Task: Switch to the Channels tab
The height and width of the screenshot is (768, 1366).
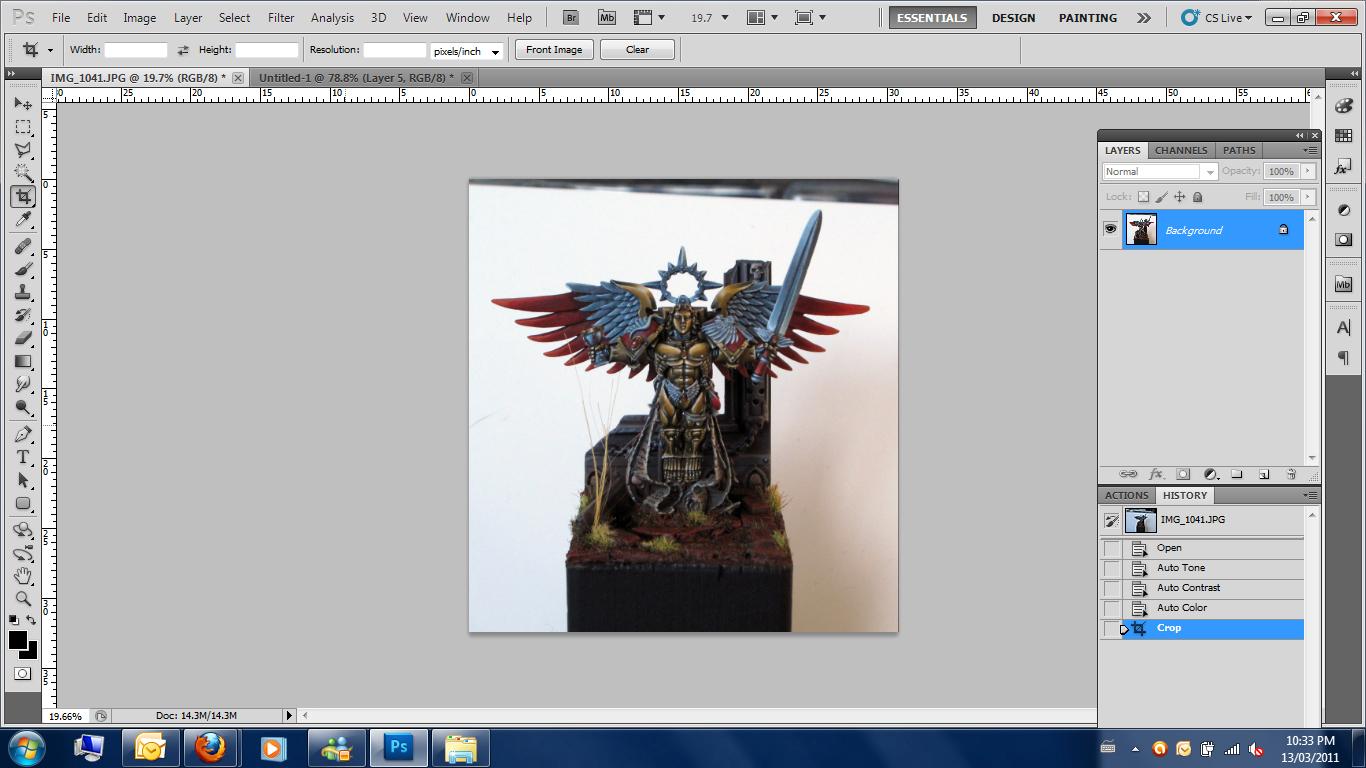Action: [x=1181, y=150]
